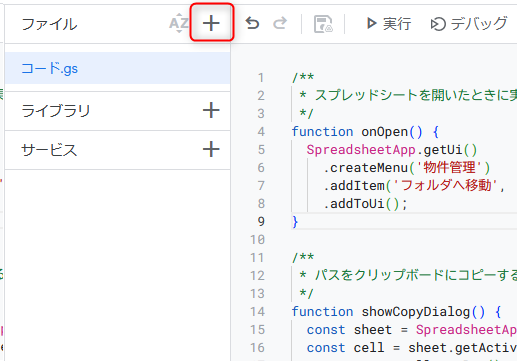The height and width of the screenshot is (361, 517).
Task: Click the const cell = sheet.getActiv line
Action: coord(411,348)
